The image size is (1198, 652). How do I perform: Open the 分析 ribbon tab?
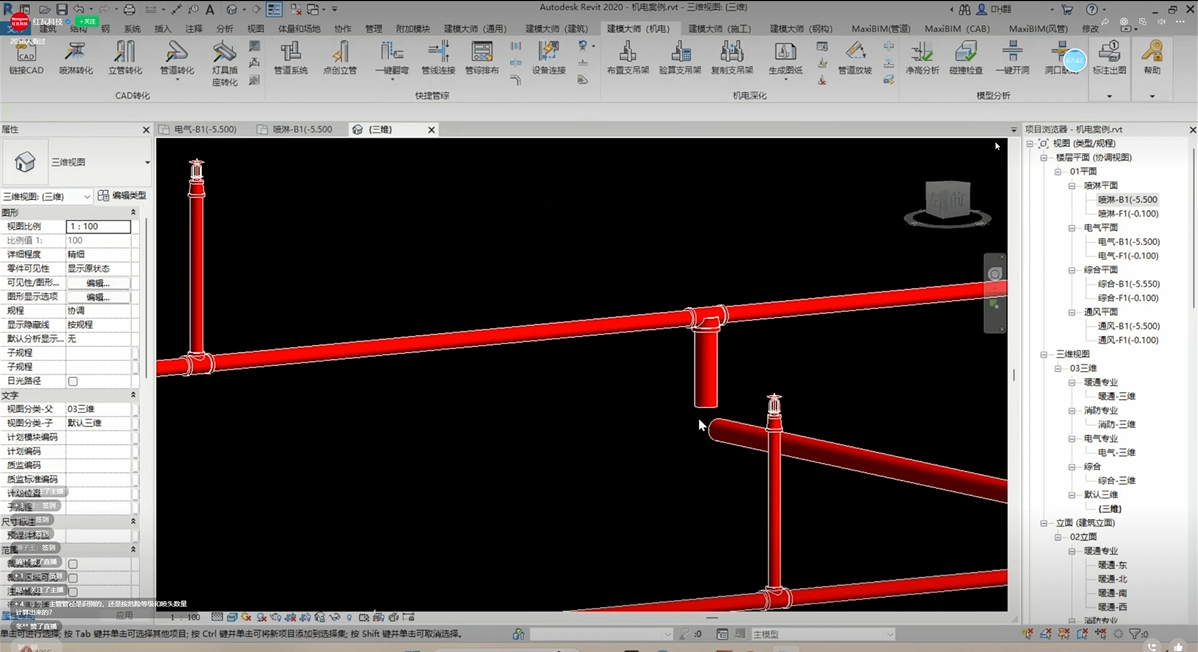(225, 29)
